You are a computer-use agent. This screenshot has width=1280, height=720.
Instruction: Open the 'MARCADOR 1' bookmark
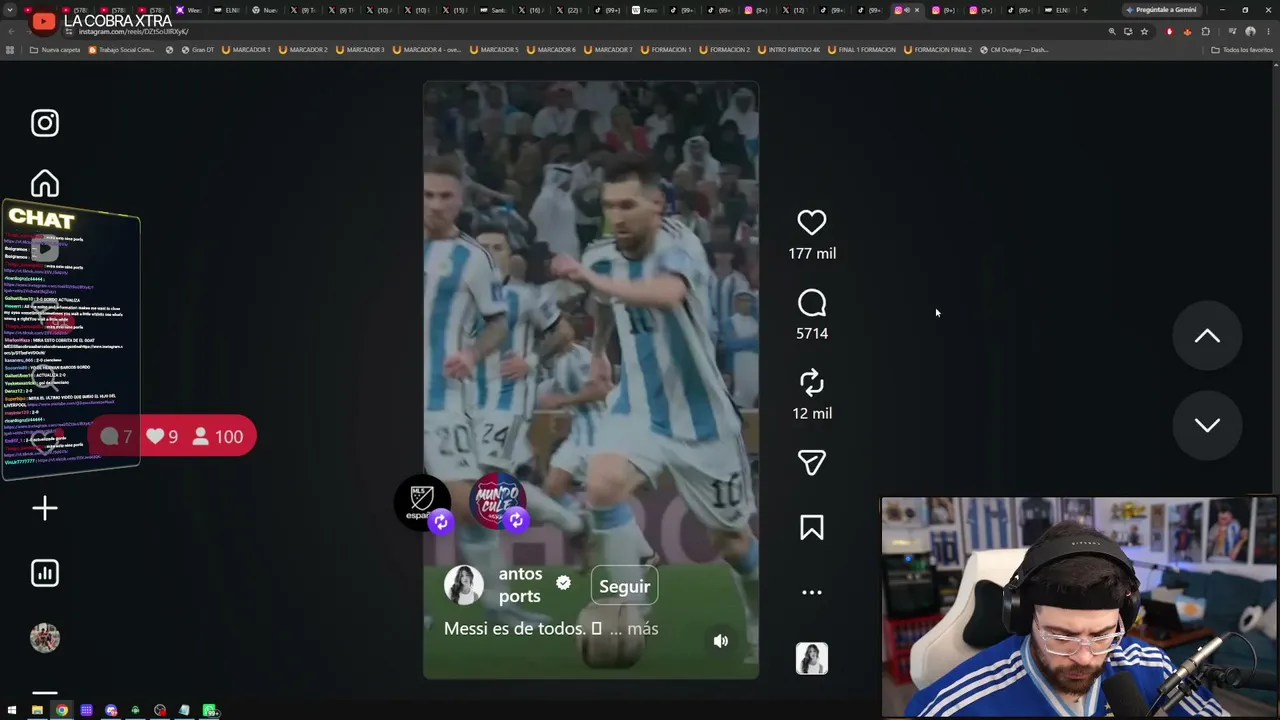[x=246, y=50]
